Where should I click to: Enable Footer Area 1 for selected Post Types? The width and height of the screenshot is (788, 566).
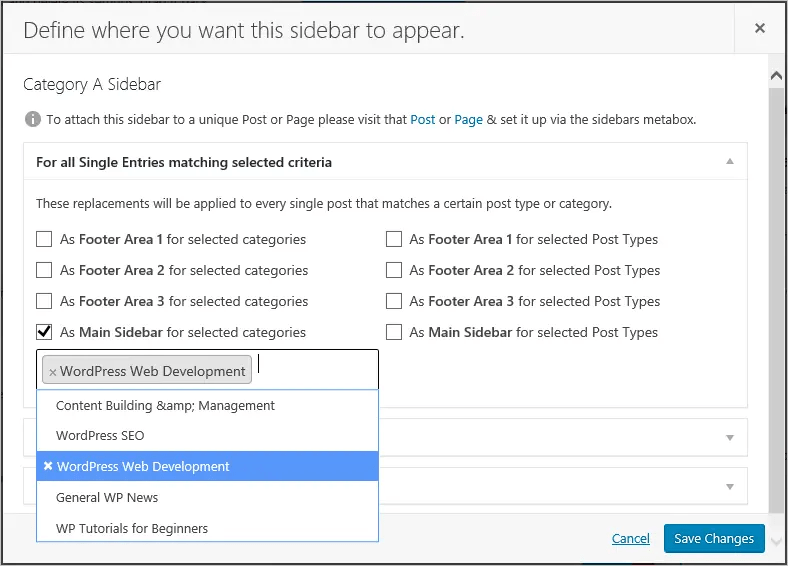point(393,239)
